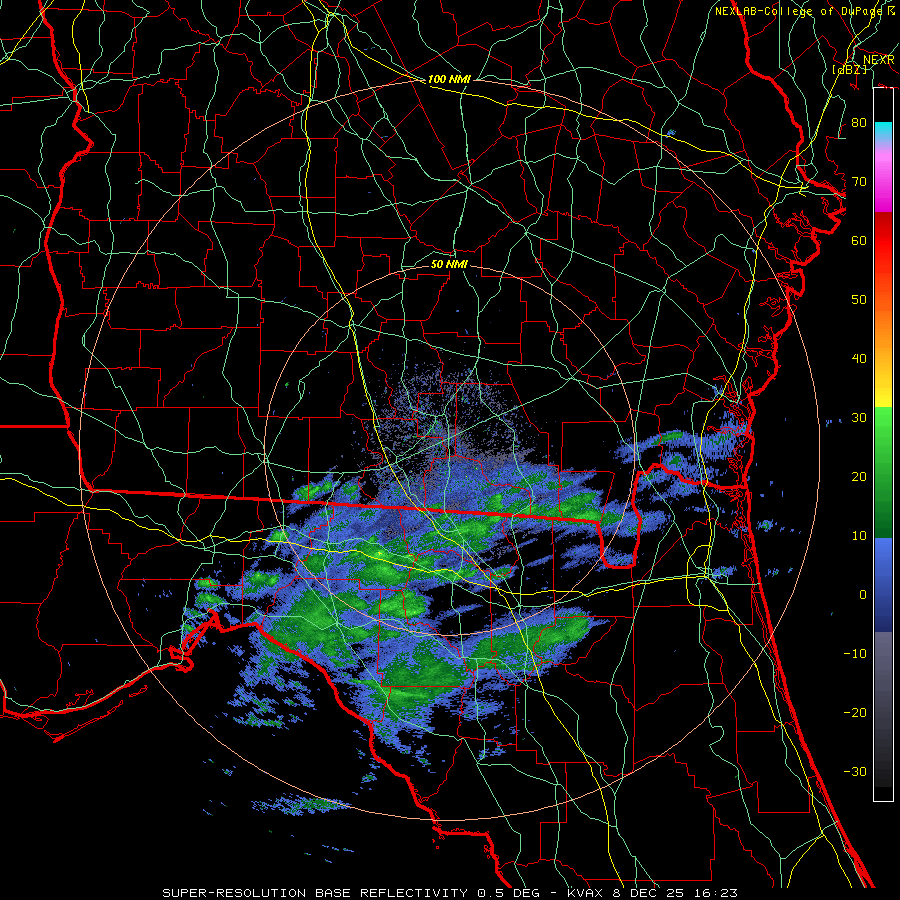900x900 pixels.
Task: Click the -20 value on the dBZ scale
Action: coord(855,712)
